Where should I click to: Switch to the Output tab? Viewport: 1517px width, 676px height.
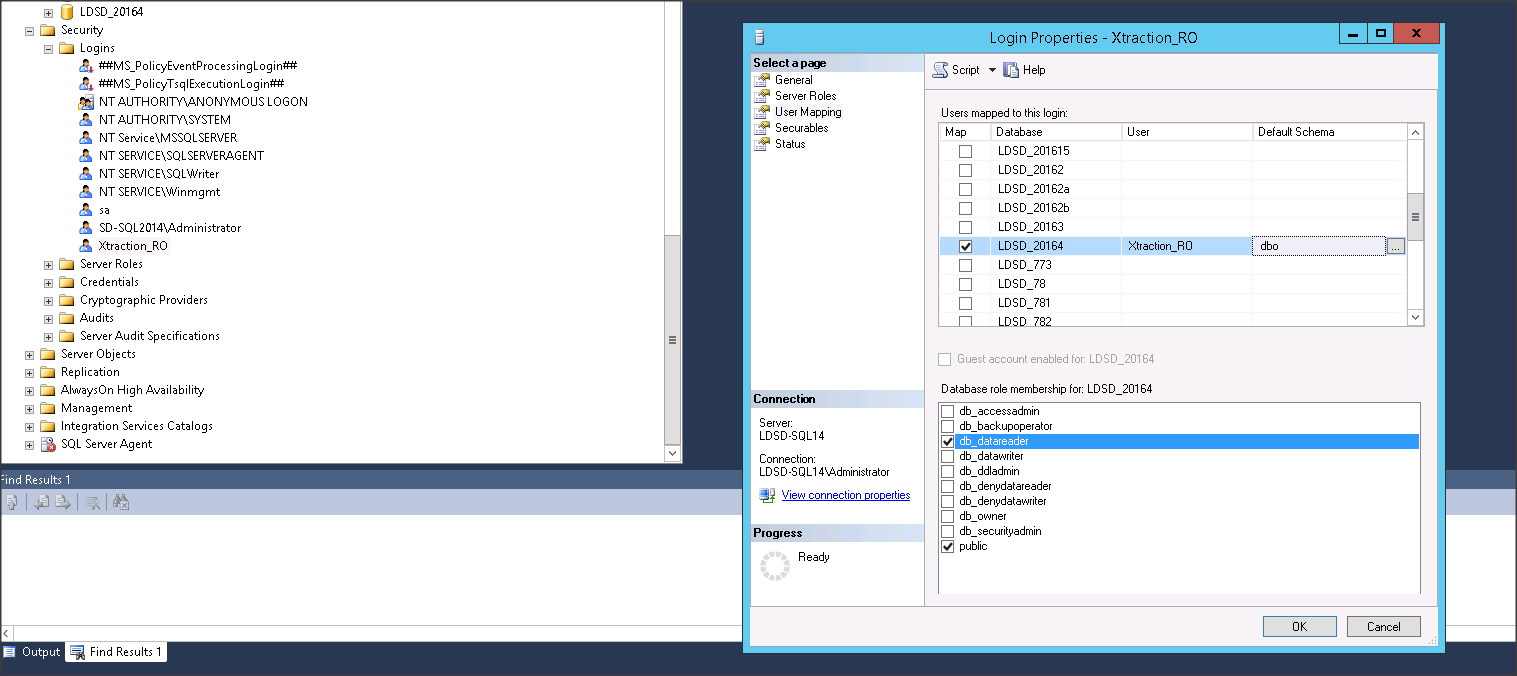38,651
